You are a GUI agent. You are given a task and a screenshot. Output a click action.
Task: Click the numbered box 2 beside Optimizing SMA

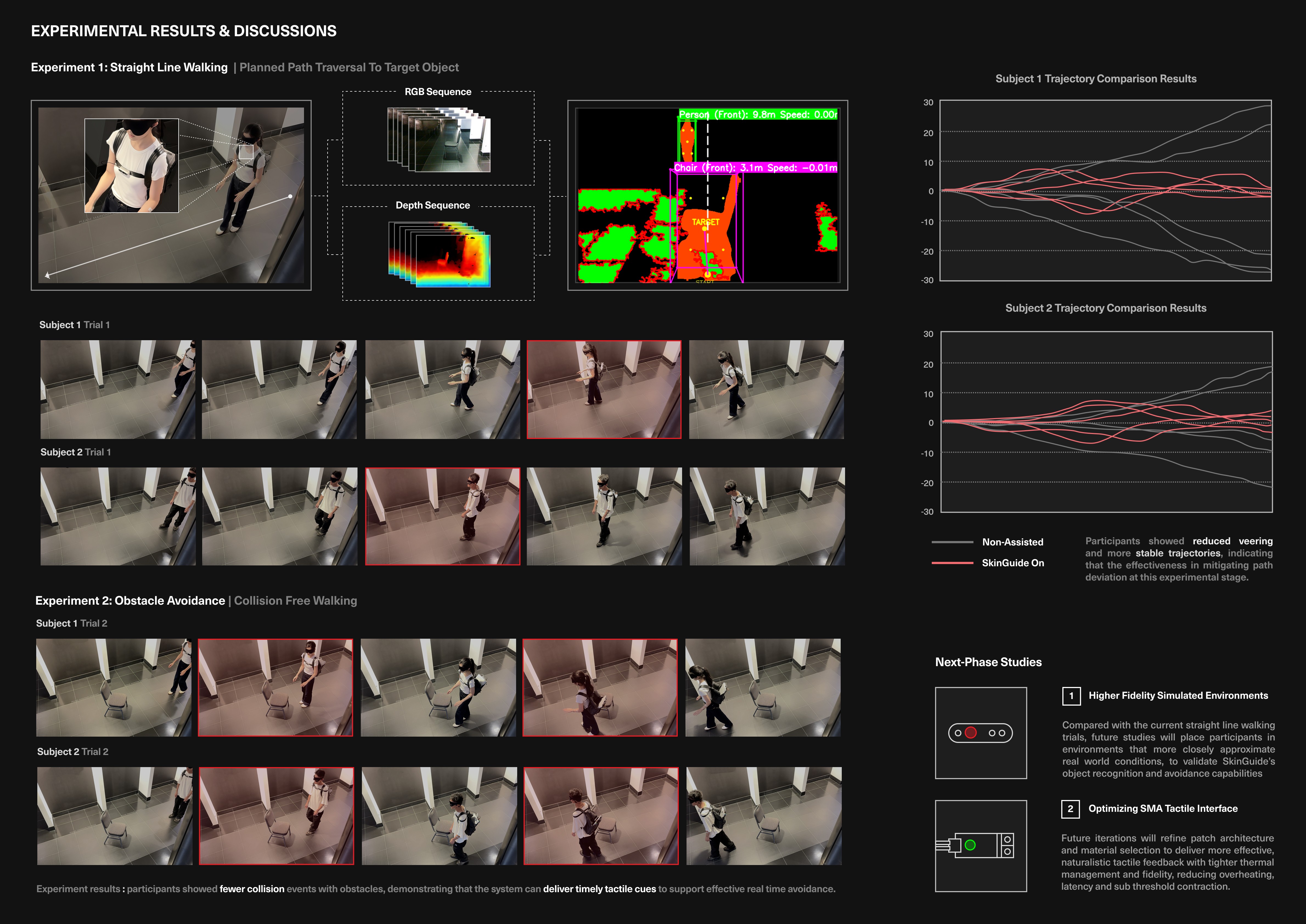(1070, 809)
